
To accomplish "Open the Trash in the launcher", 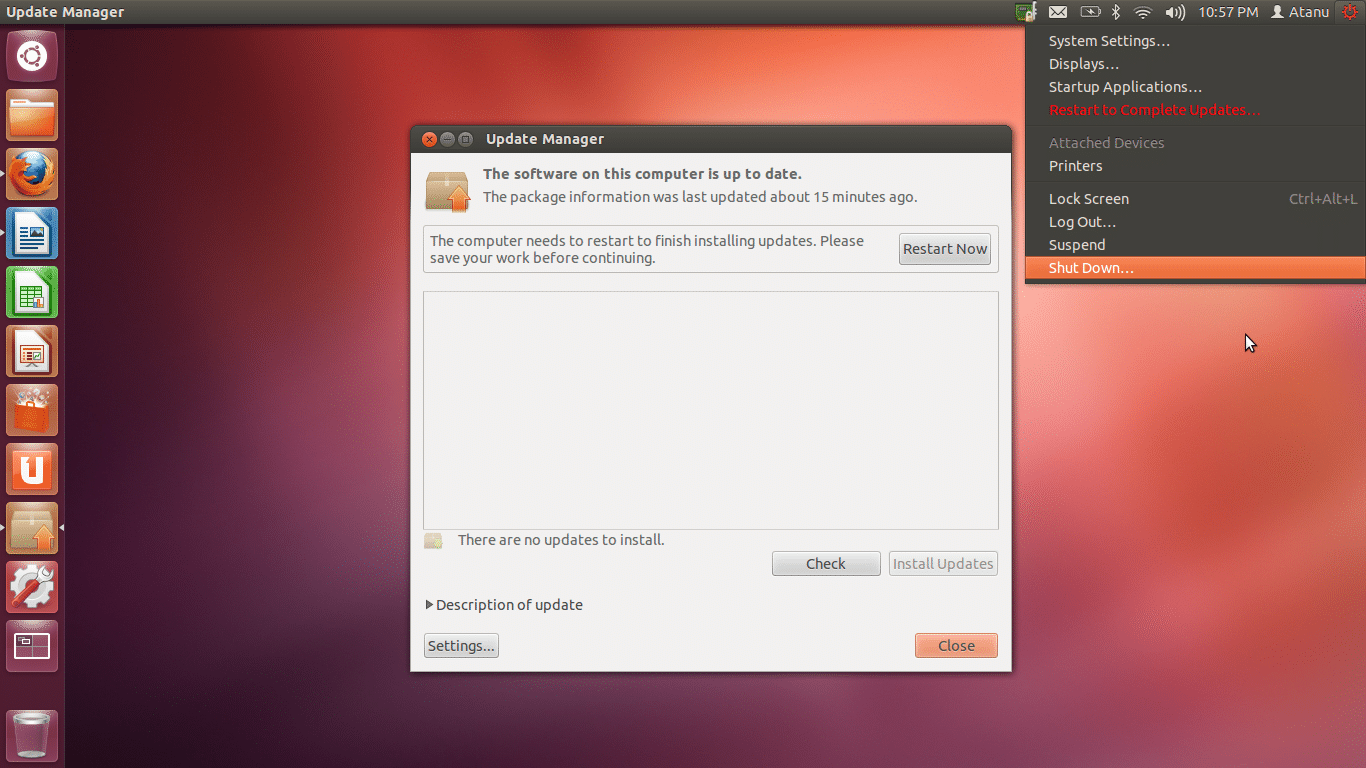I will 32,736.
